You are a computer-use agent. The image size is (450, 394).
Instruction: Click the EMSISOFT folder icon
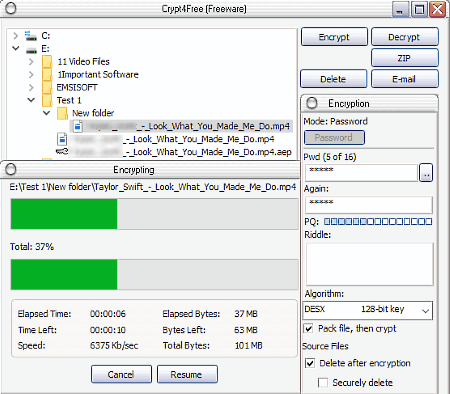coord(47,87)
